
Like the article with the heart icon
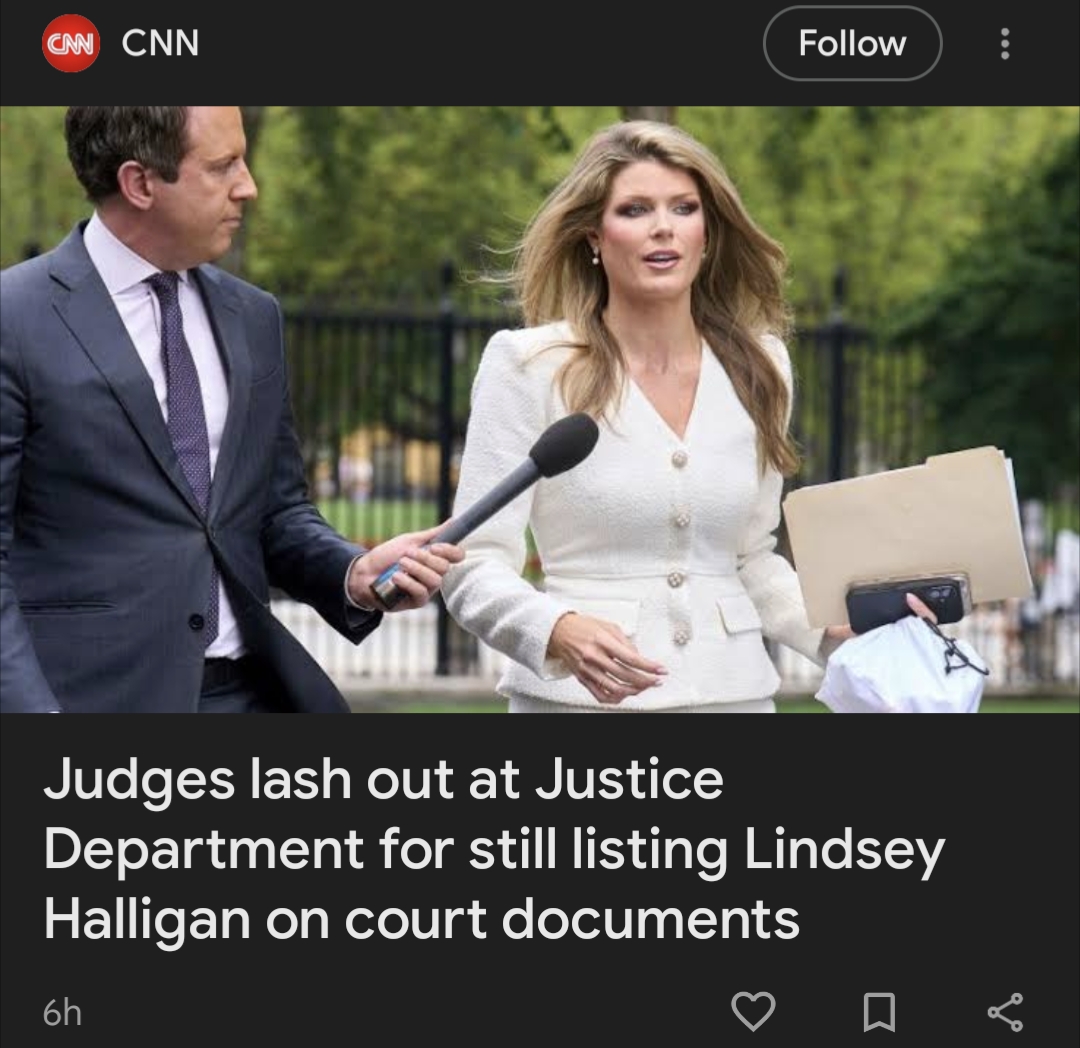pyautogui.click(x=753, y=1011)
